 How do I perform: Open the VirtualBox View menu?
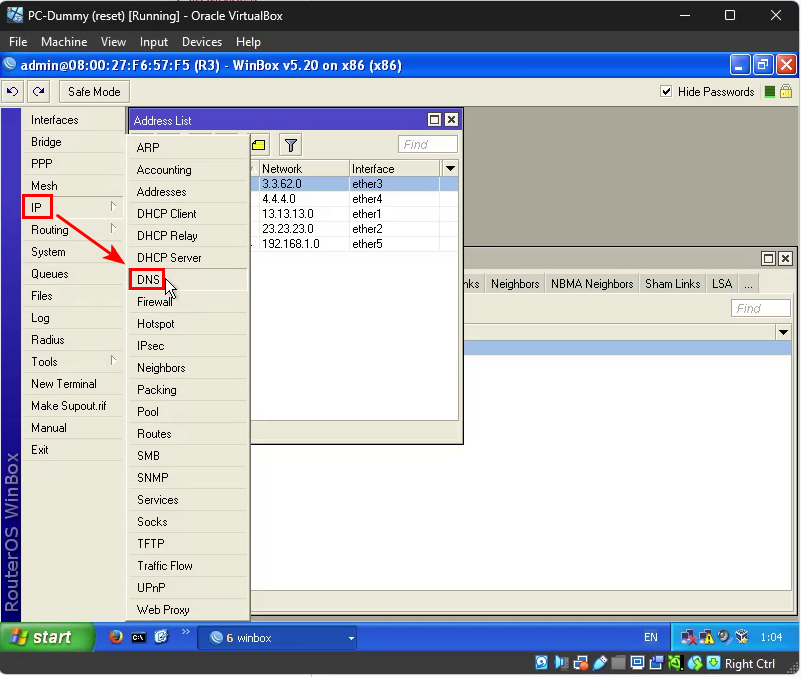113,42
